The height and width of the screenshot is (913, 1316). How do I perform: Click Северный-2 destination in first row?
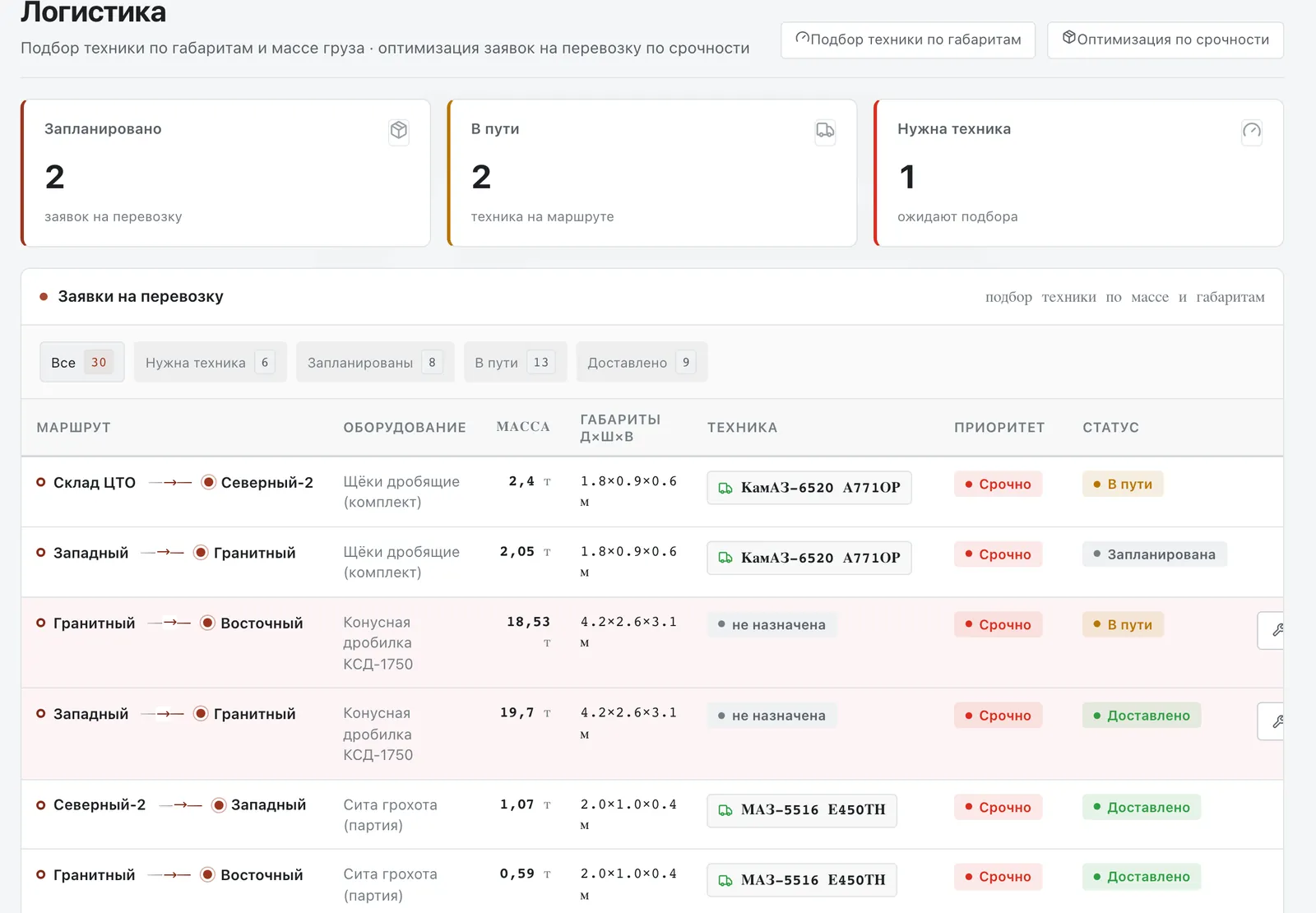coord(267,483)
